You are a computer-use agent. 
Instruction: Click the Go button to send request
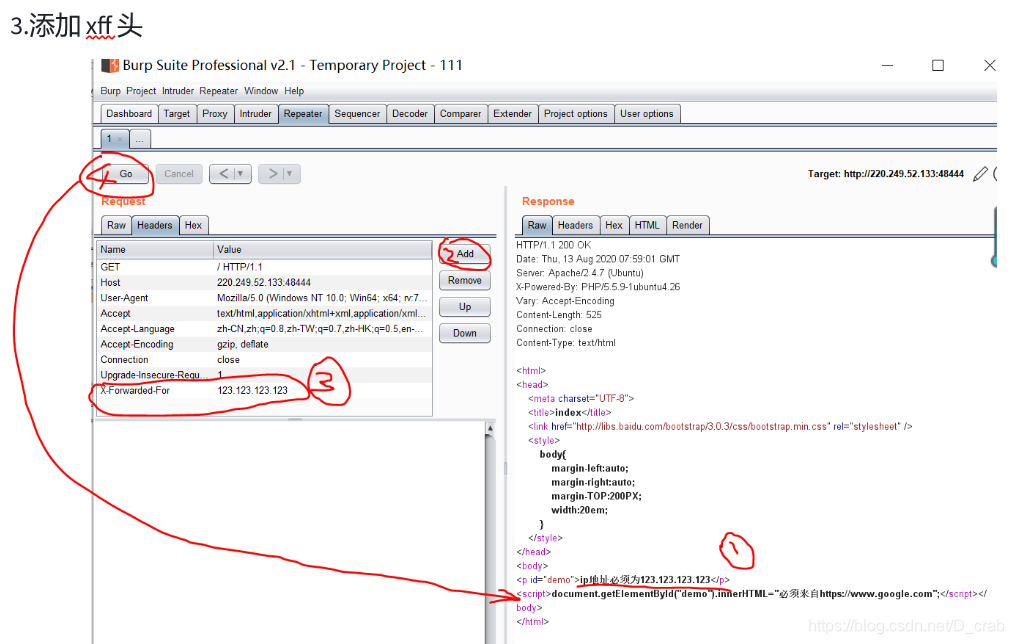click(125, 174)
